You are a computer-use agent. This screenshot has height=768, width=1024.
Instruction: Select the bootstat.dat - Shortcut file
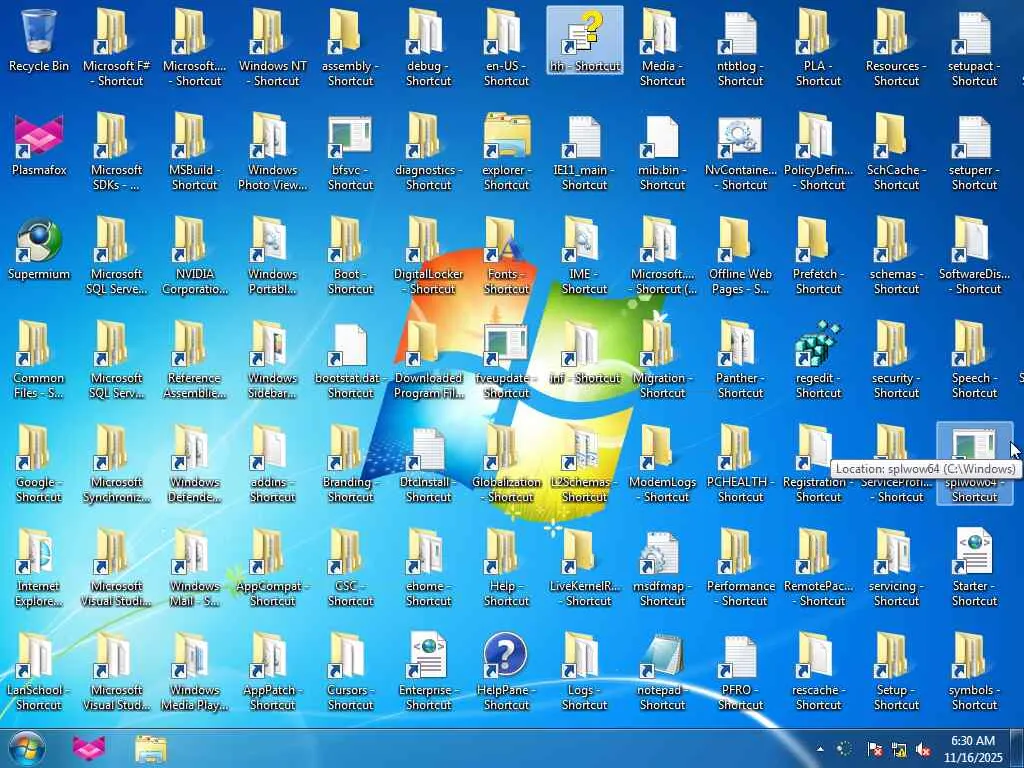350,359
